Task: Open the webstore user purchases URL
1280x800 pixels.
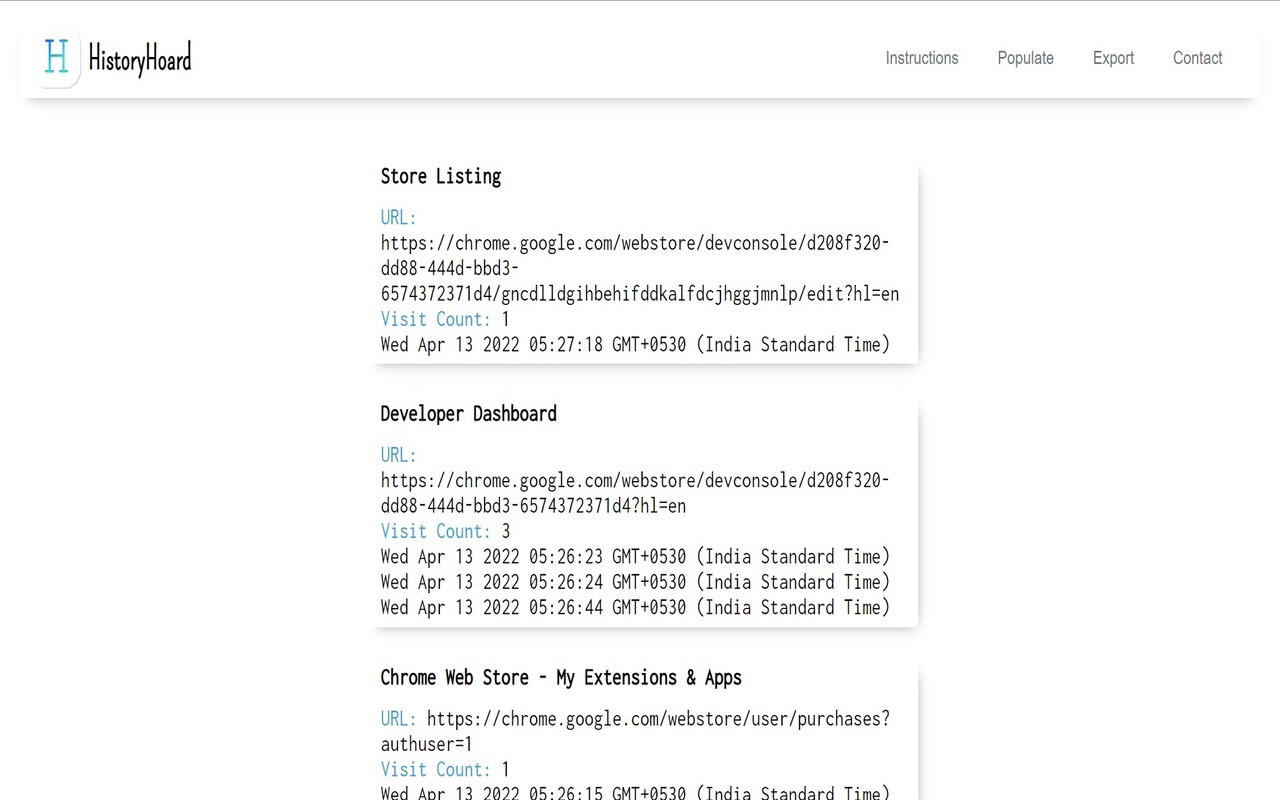Action: point(657,720)
